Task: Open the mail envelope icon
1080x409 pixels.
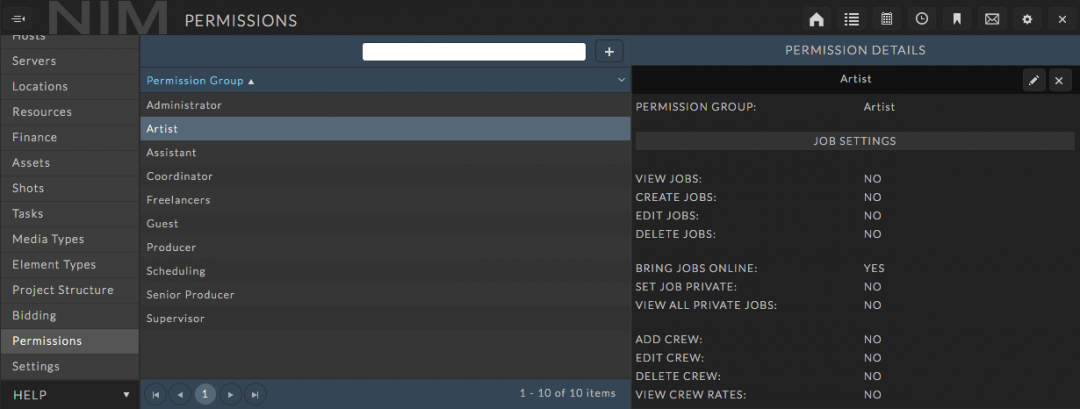Action: (x=991, y=19)
